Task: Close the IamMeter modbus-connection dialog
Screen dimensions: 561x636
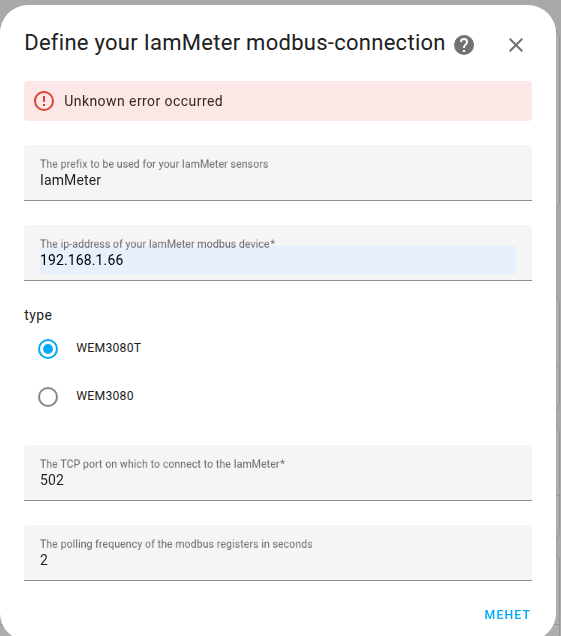Action: [x=516, y=45]
